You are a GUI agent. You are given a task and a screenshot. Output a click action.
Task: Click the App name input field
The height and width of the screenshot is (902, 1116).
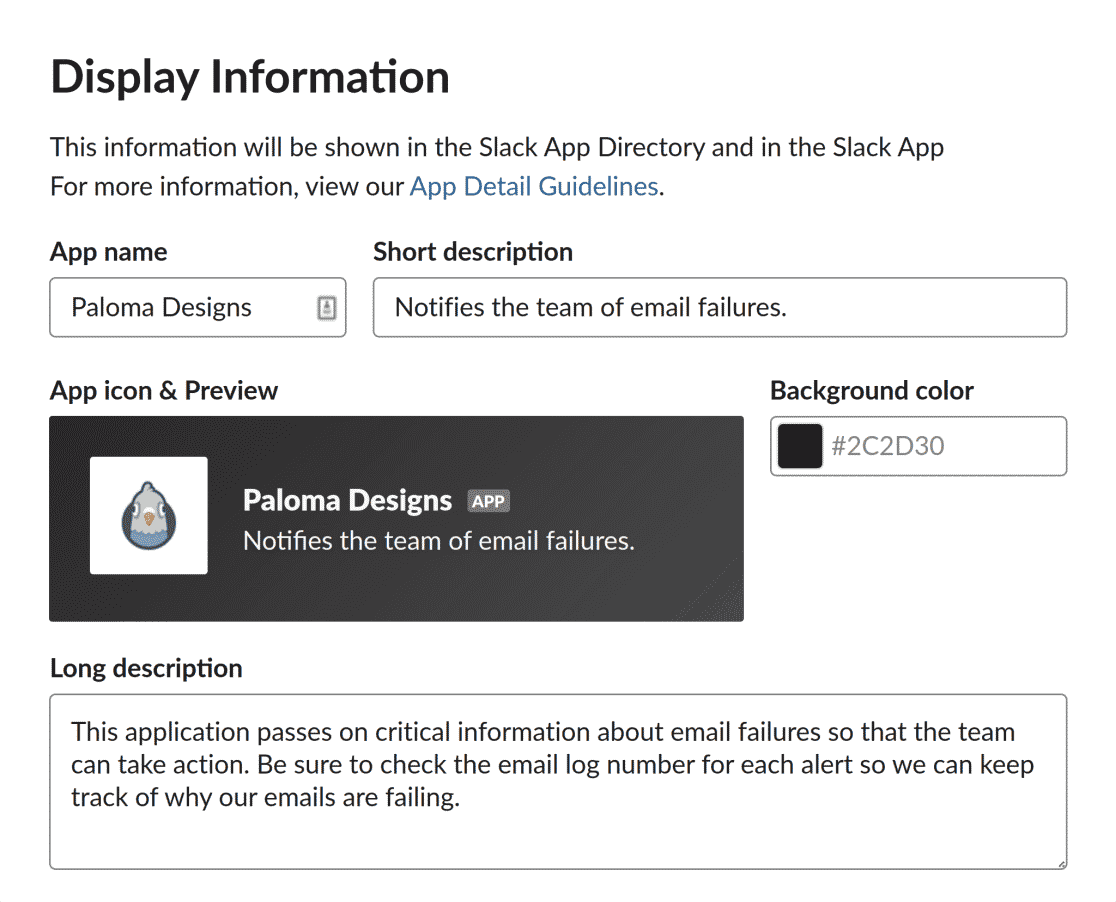click(198, 308)
